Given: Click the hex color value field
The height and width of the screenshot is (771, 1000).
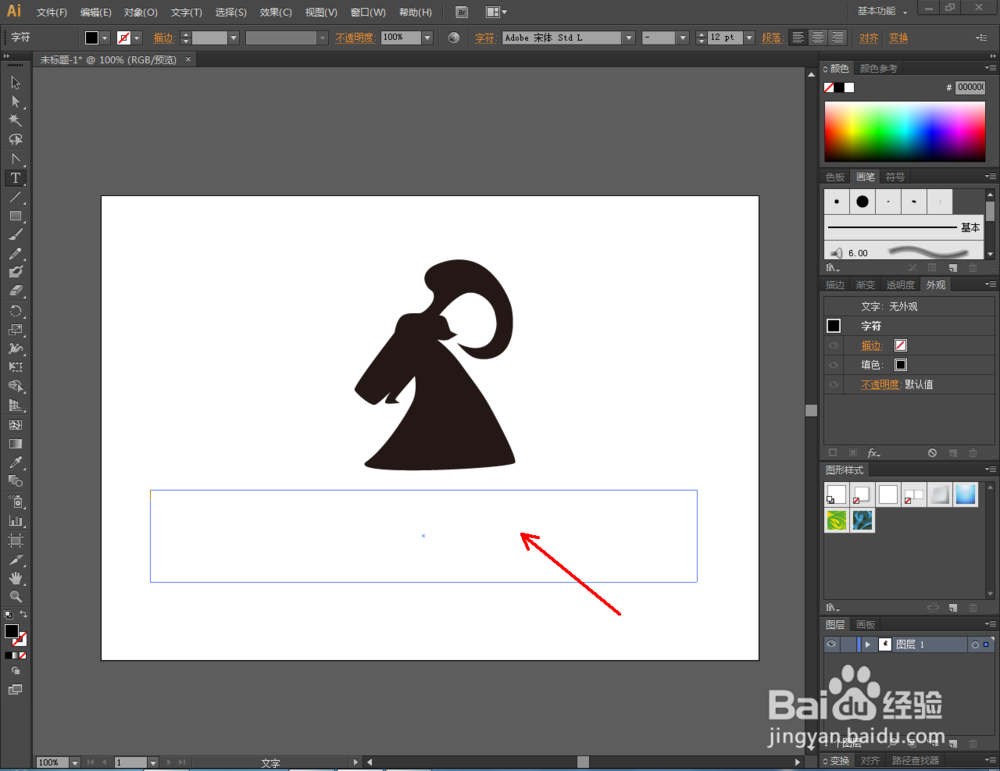Looking at the screenshot, I should click(970, 87).
